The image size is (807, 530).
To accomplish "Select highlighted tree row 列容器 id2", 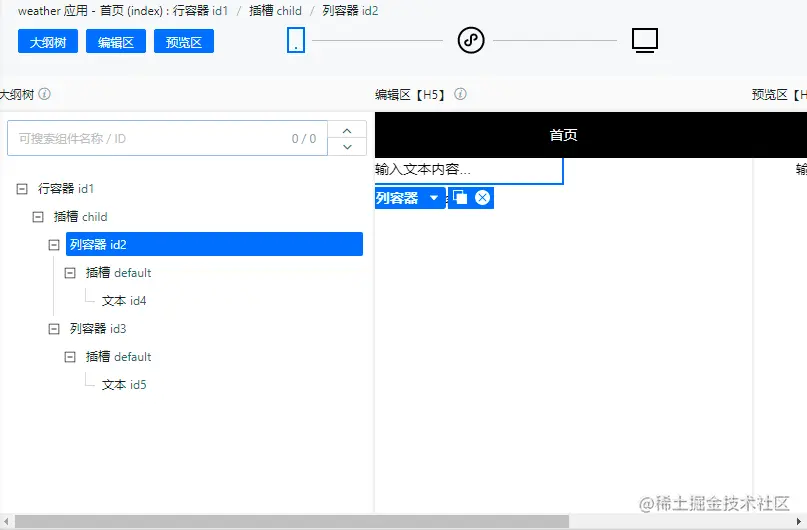I will pos(214,244).
